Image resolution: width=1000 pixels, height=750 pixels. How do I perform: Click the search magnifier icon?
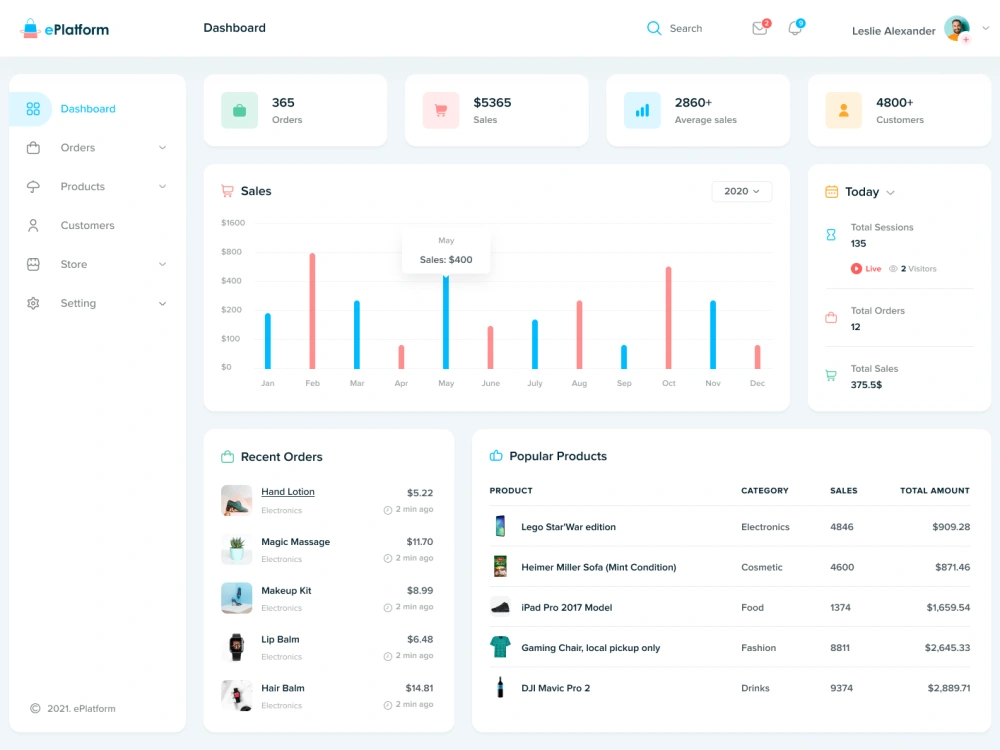[x=654, y=28]
